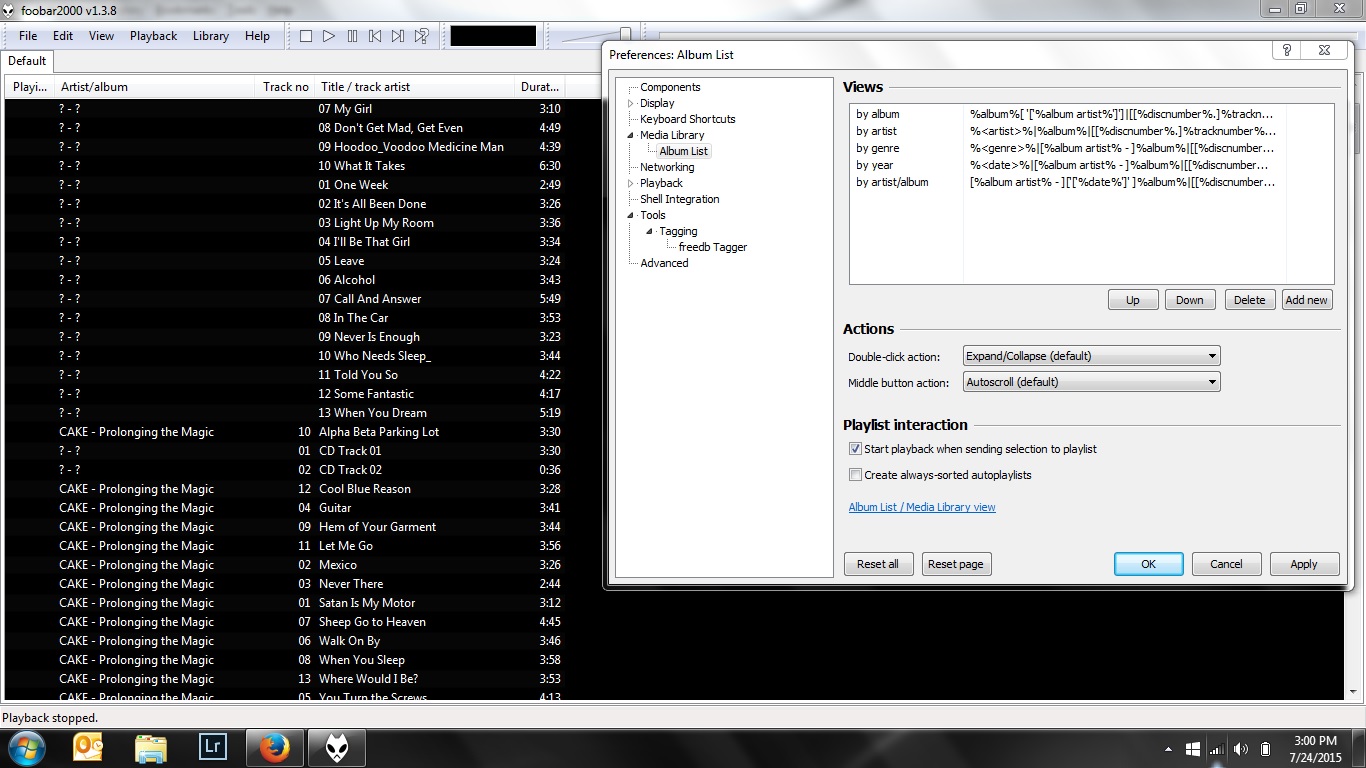Open Outlook from the taskbar
The image size is (1366, 768).
tap(88, 748)
